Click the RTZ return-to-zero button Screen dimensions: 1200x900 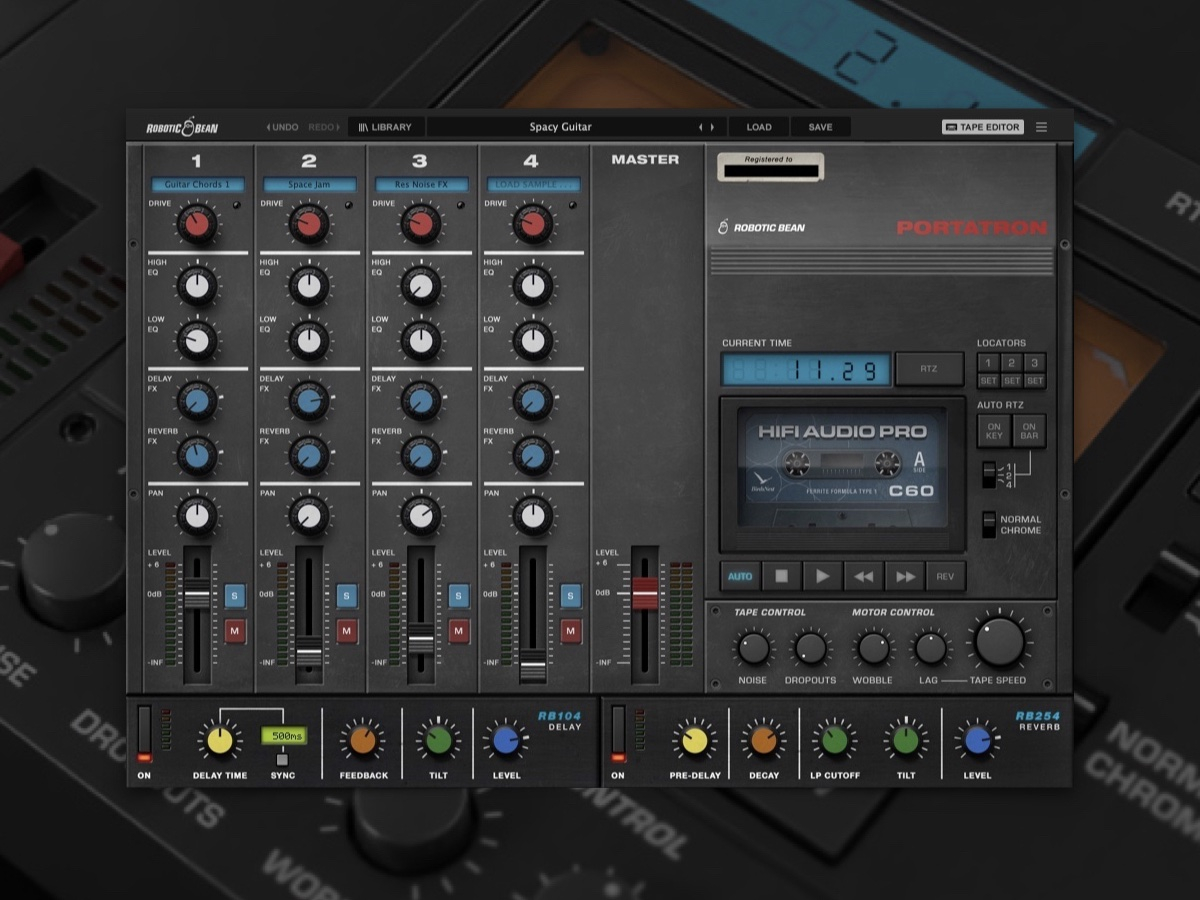929,369
